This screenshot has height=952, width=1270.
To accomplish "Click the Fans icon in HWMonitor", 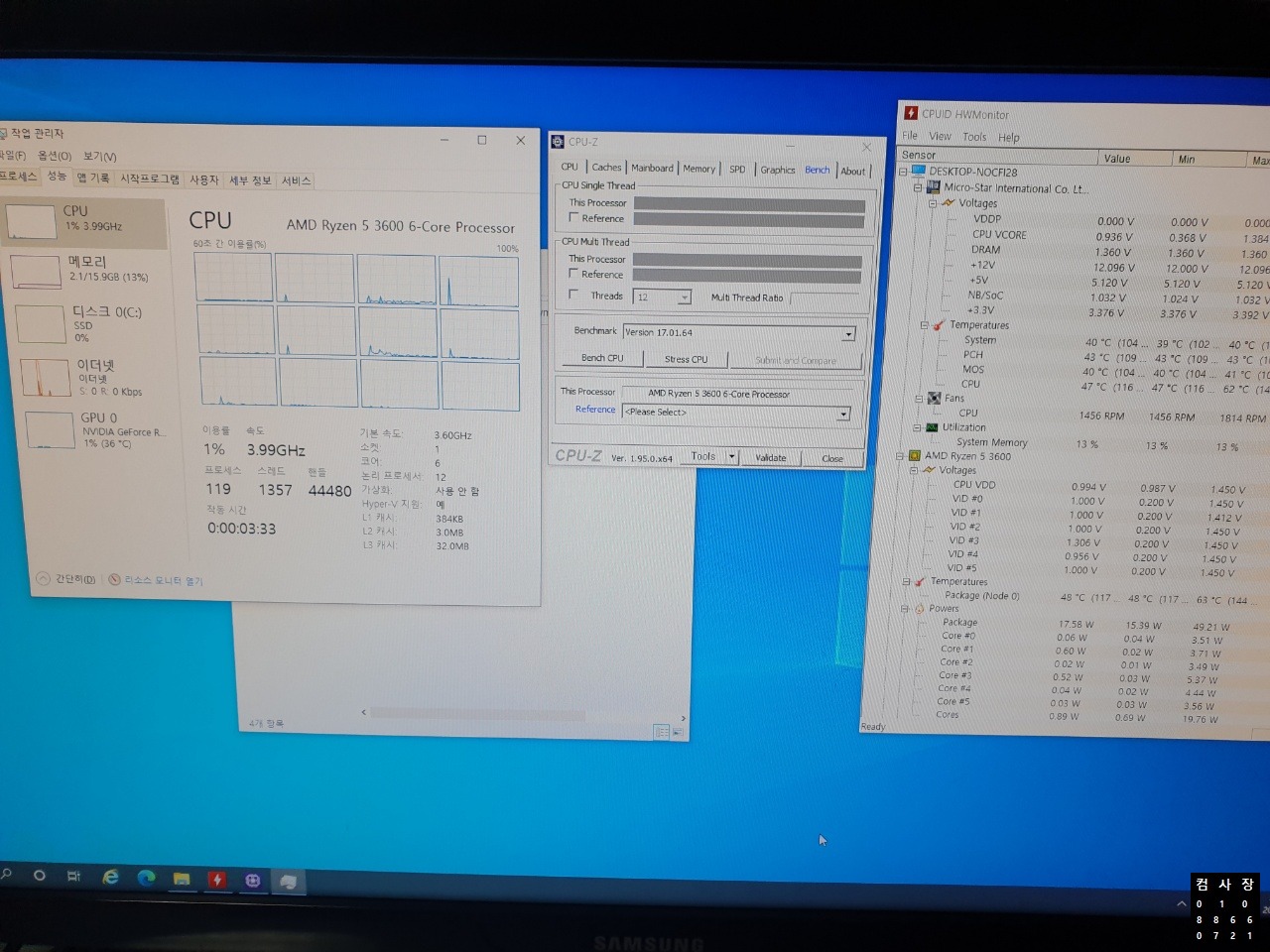I will pos(934,398).
